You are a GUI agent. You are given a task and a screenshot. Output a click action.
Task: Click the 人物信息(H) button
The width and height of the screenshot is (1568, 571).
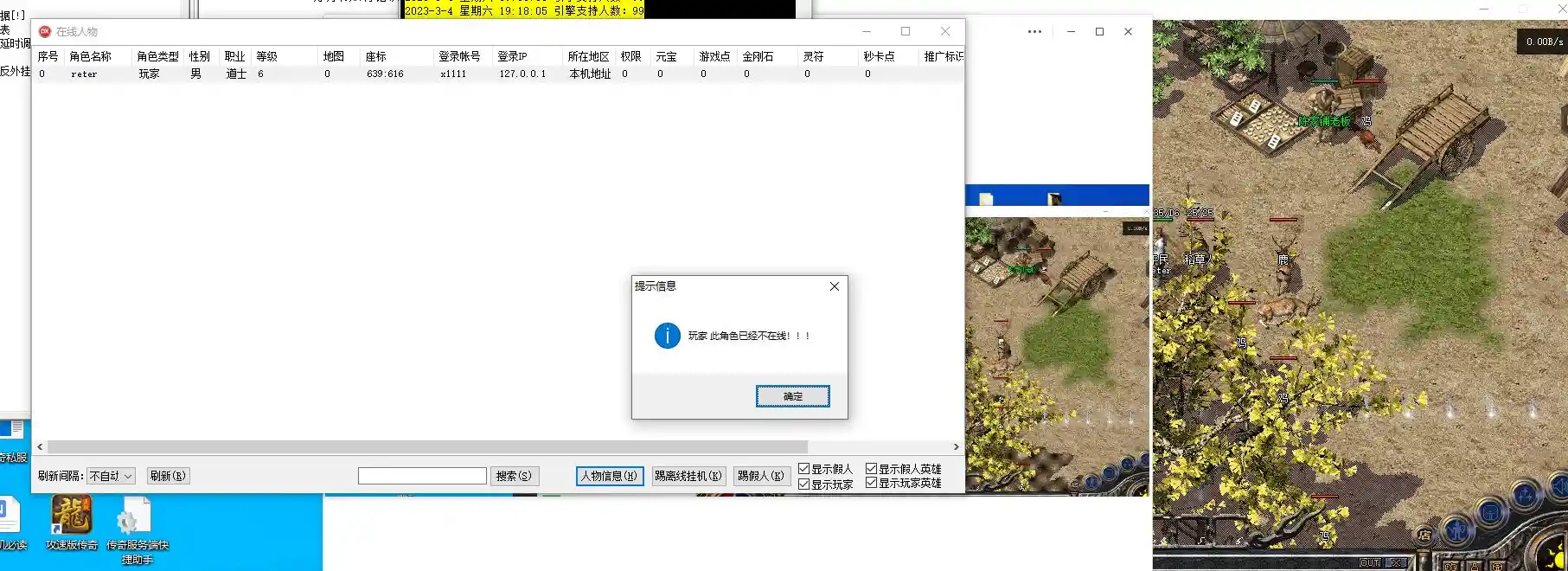(610, 476)
